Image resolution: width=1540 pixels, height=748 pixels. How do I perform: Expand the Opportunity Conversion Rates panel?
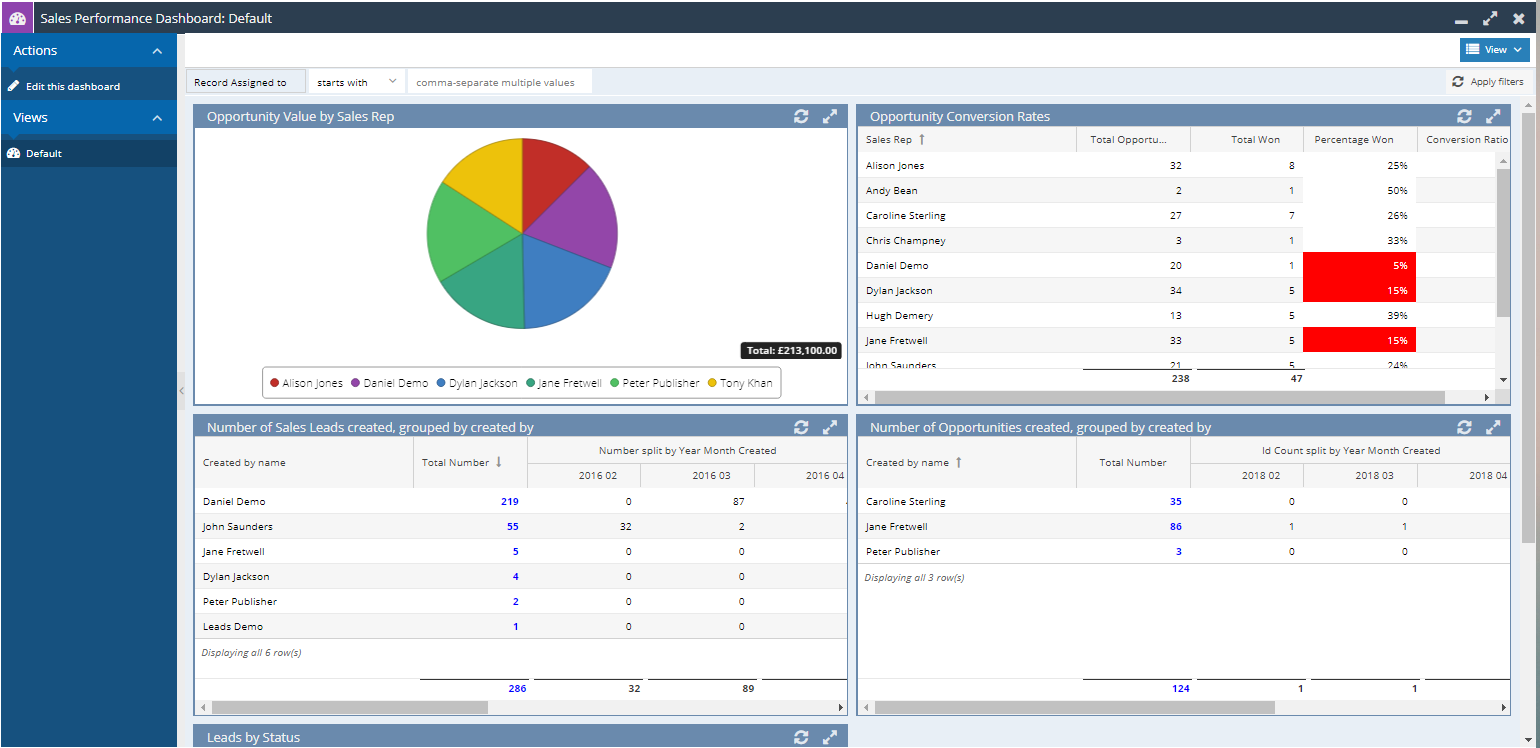point(1493,116)
